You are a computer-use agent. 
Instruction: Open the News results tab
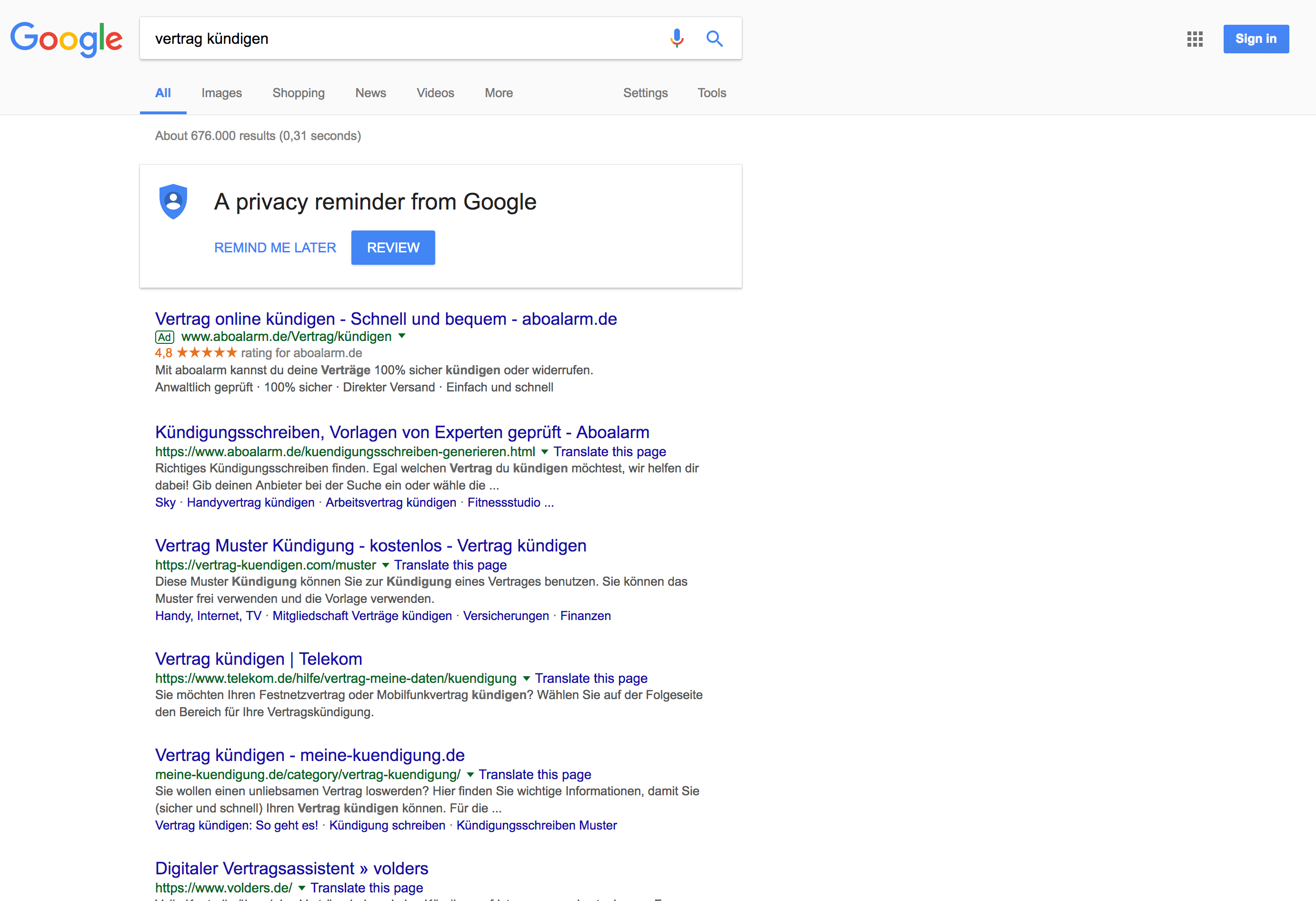[x=370, y=93]
